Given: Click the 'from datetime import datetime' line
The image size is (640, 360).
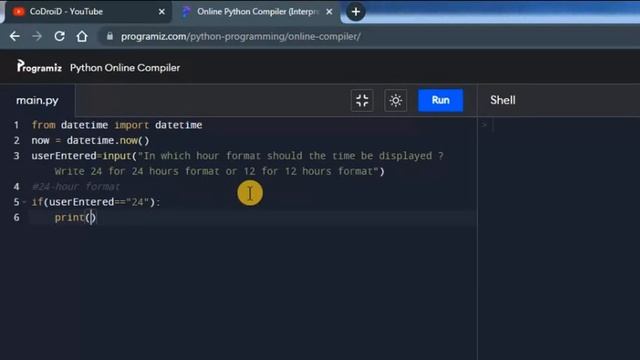Looking at the screenshot, I should click(117, 125).
